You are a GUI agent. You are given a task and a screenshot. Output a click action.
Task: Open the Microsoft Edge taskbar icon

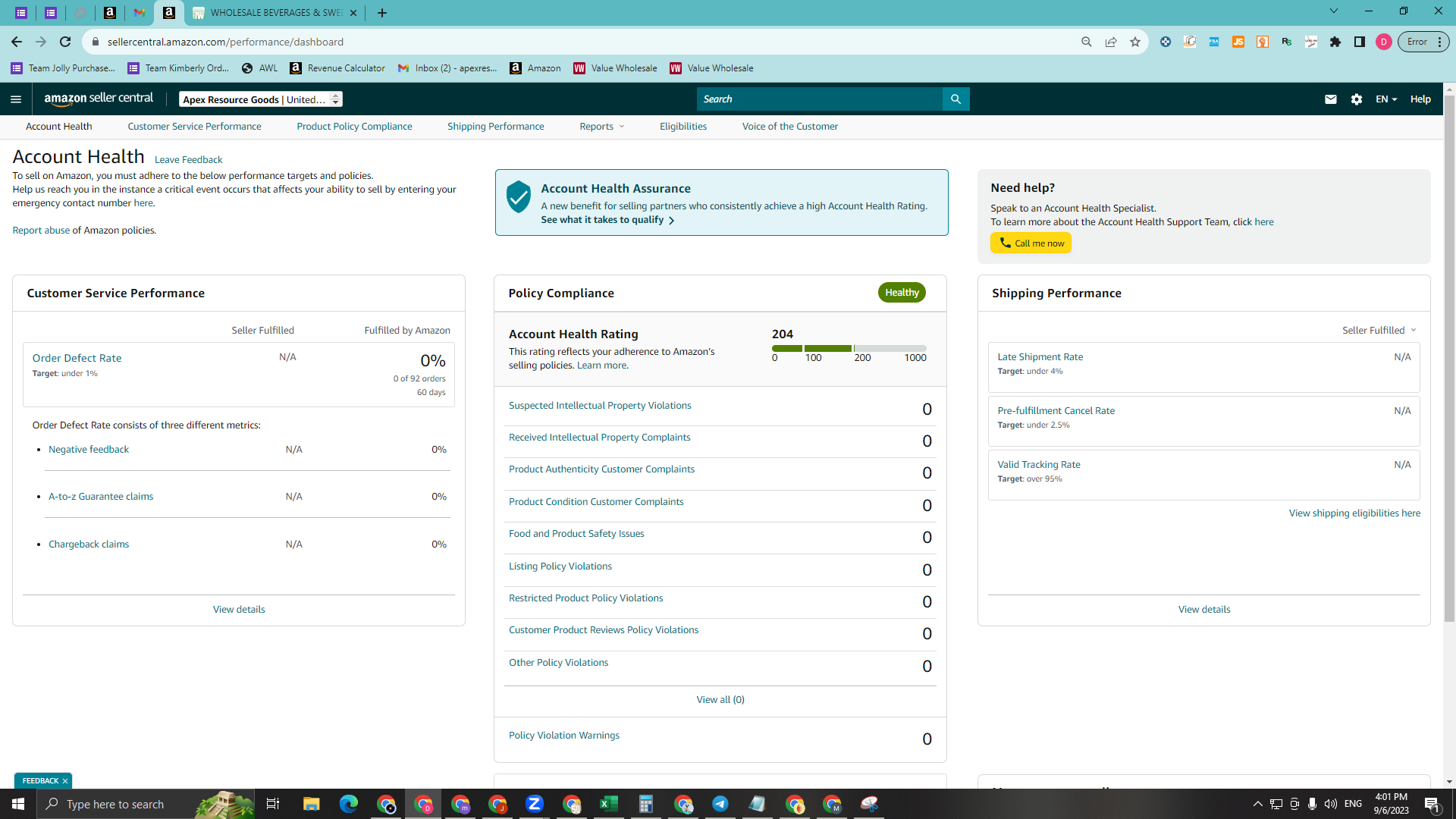[349, 804]
